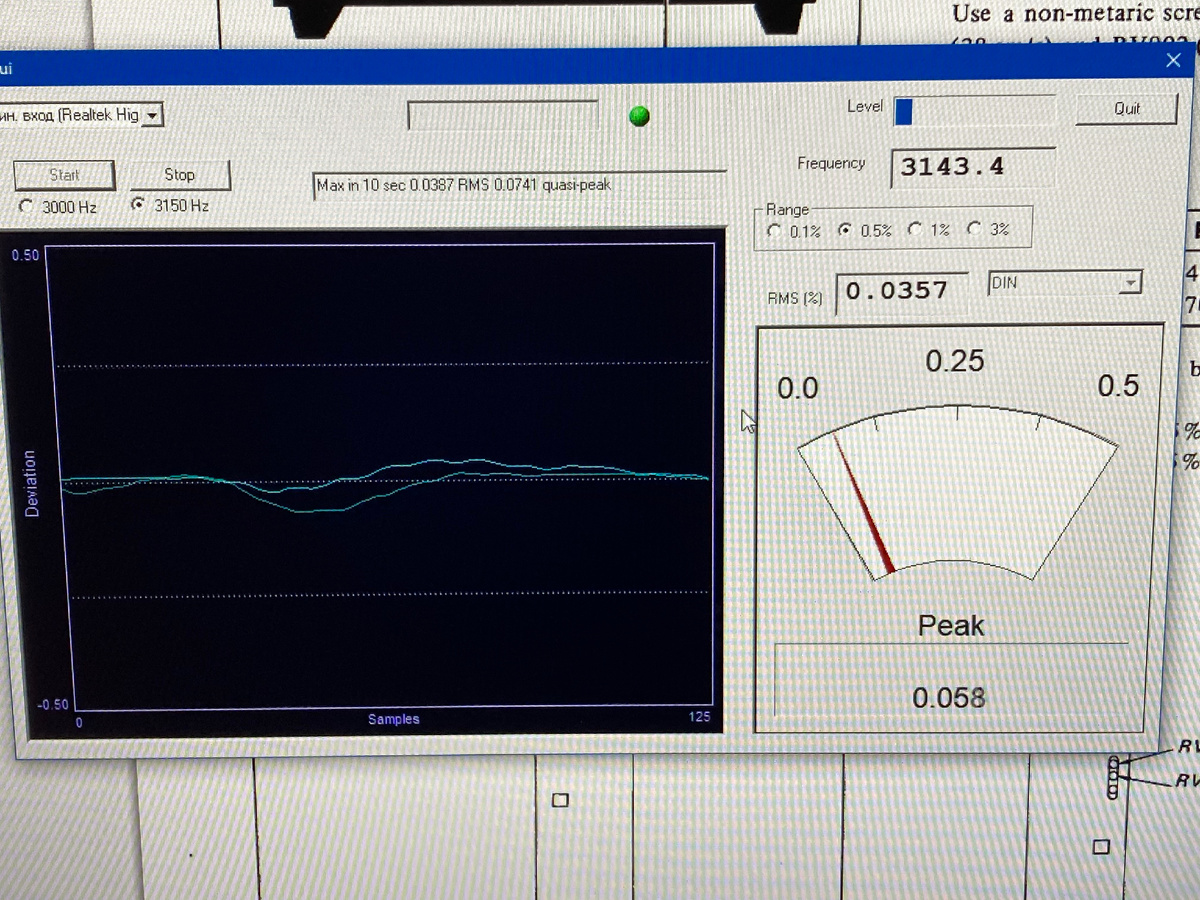Image resolution: width=1200 pixels, height=900 pixels.
Task: Set Range to 0.1%
Action: coord(793,231)
